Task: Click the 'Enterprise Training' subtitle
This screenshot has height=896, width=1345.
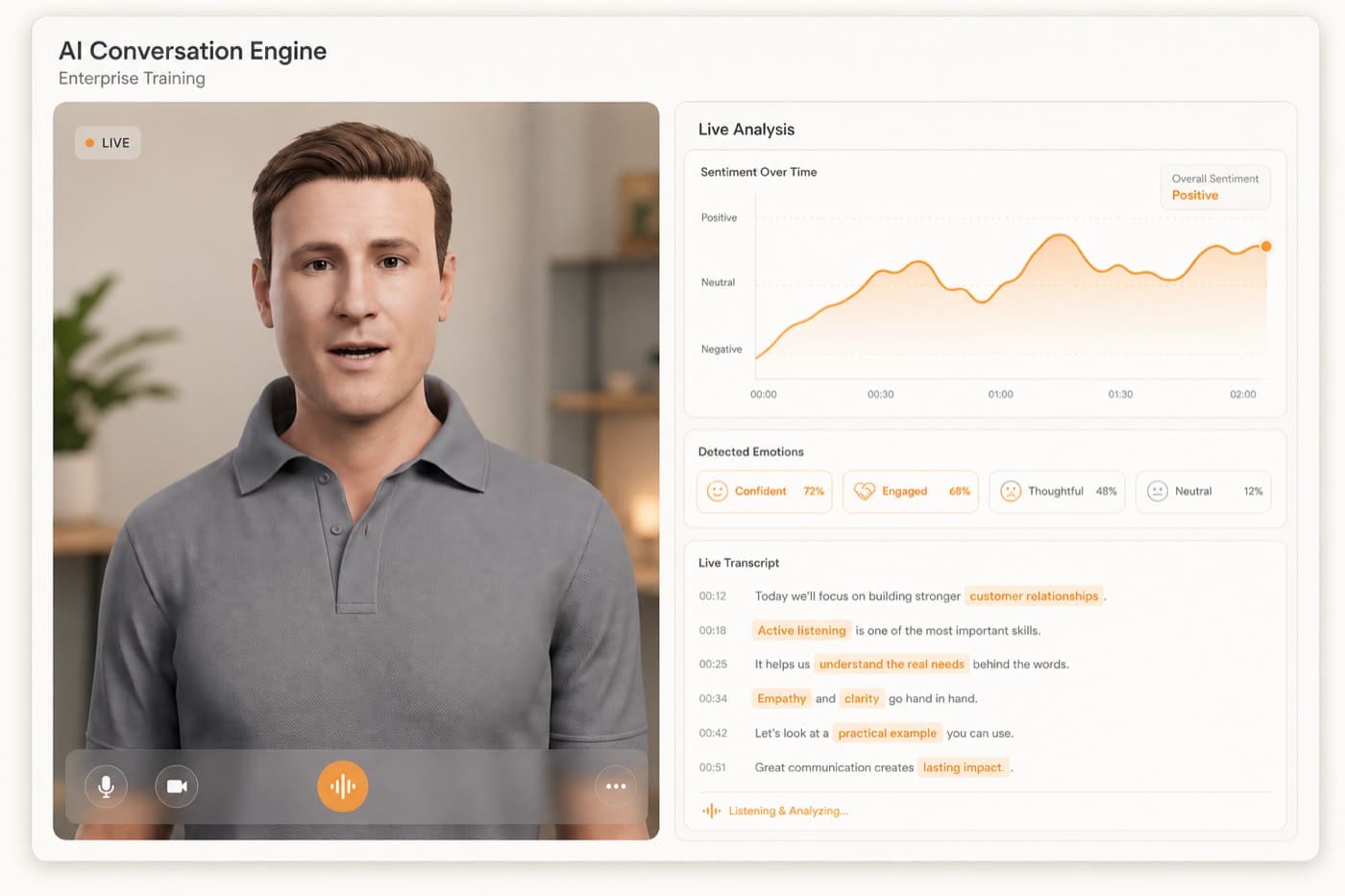Action: 132,79
